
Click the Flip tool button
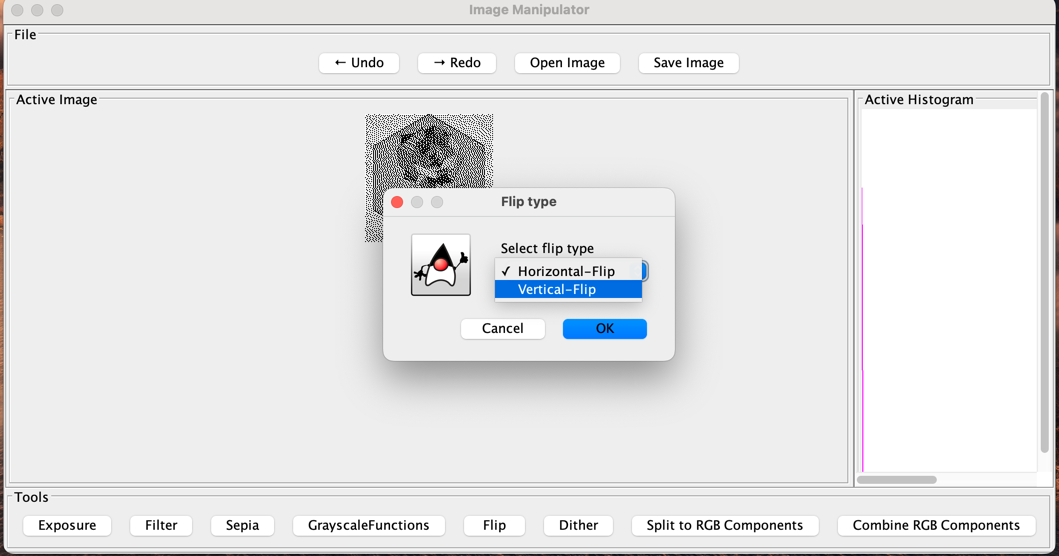coord(494,525)
